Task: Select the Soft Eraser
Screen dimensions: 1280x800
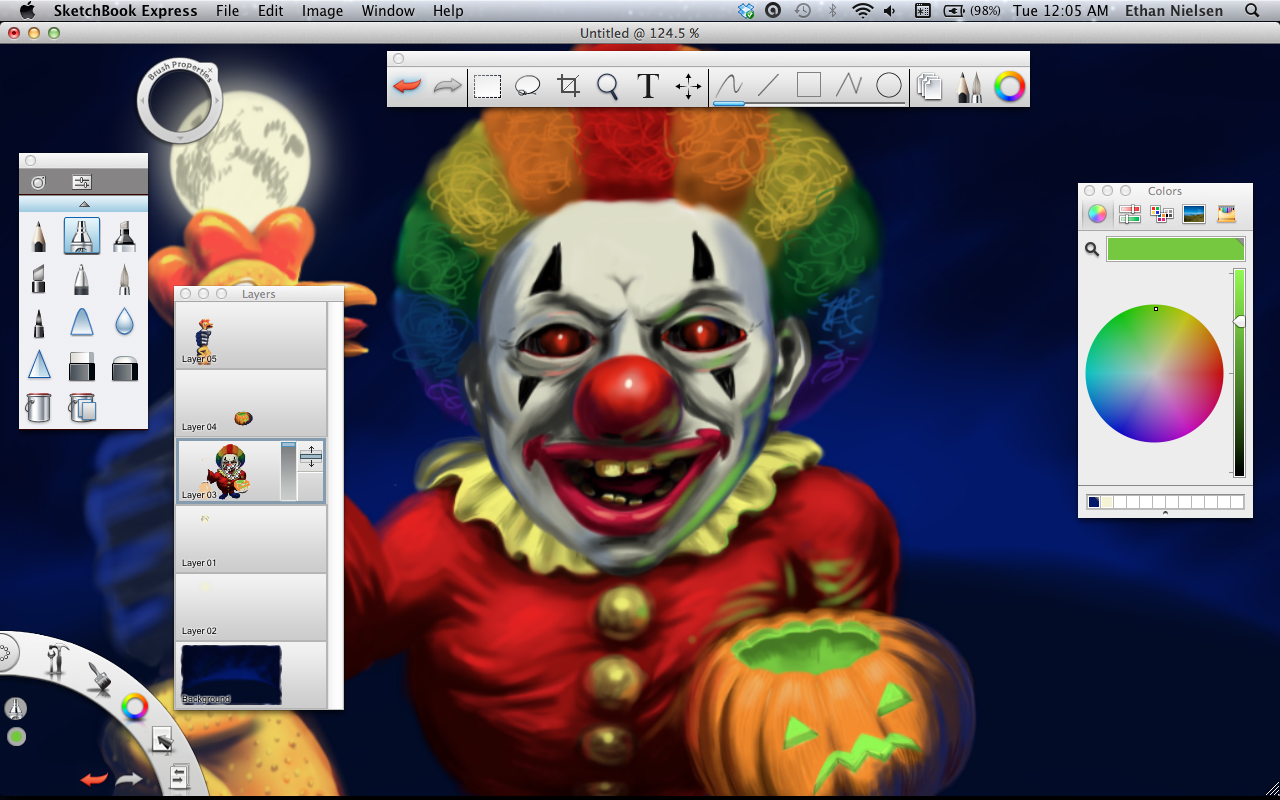Action: [124, 367]
